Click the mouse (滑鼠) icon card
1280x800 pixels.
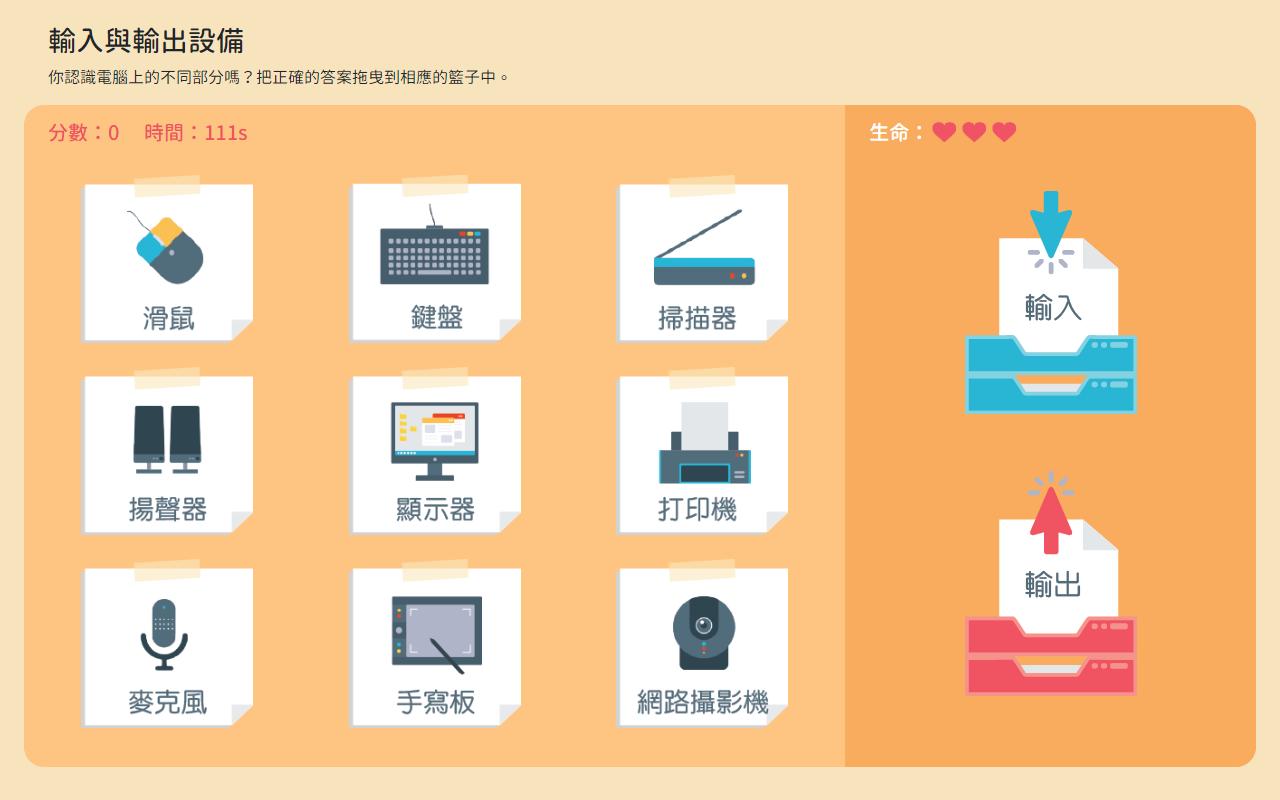[x=168, y=264]
